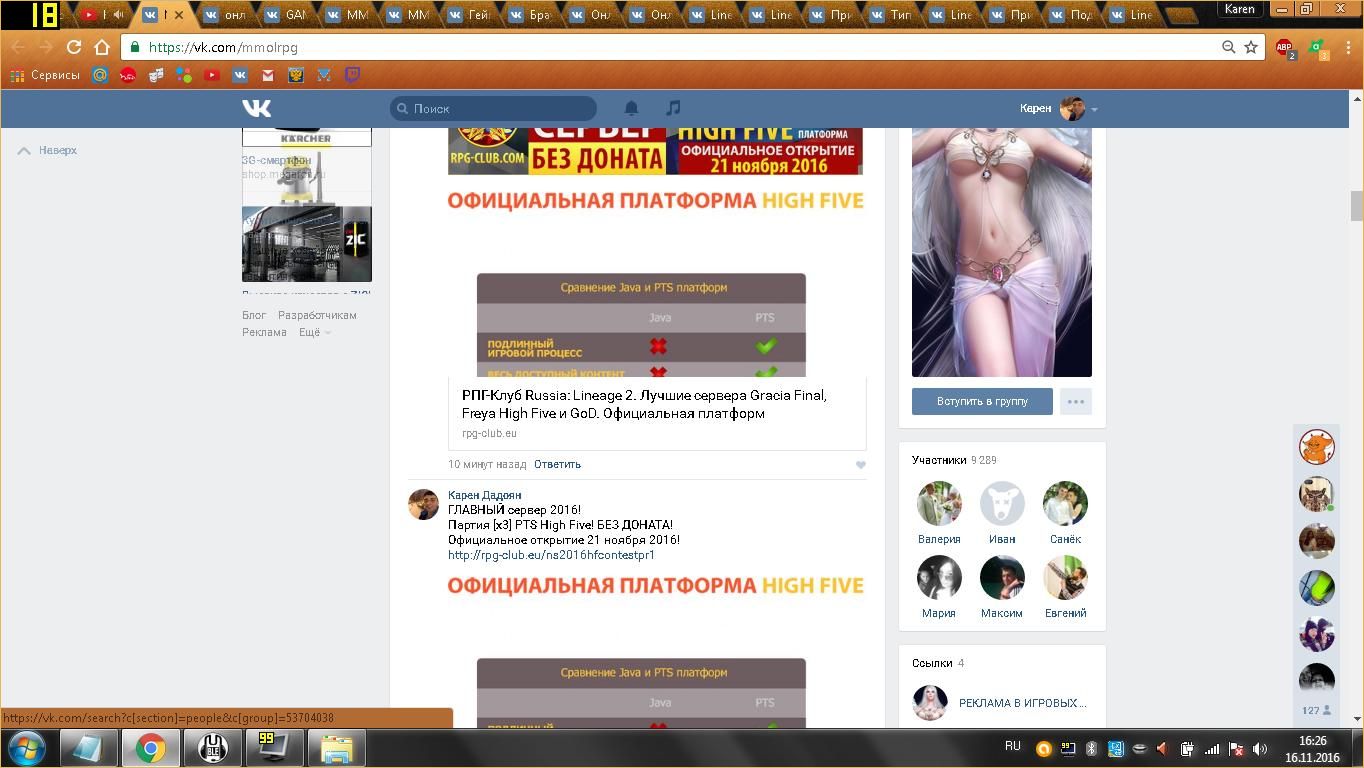1364x768 pixels.
Task: Open the Windows Start menu
Action: tap(26, 748)
